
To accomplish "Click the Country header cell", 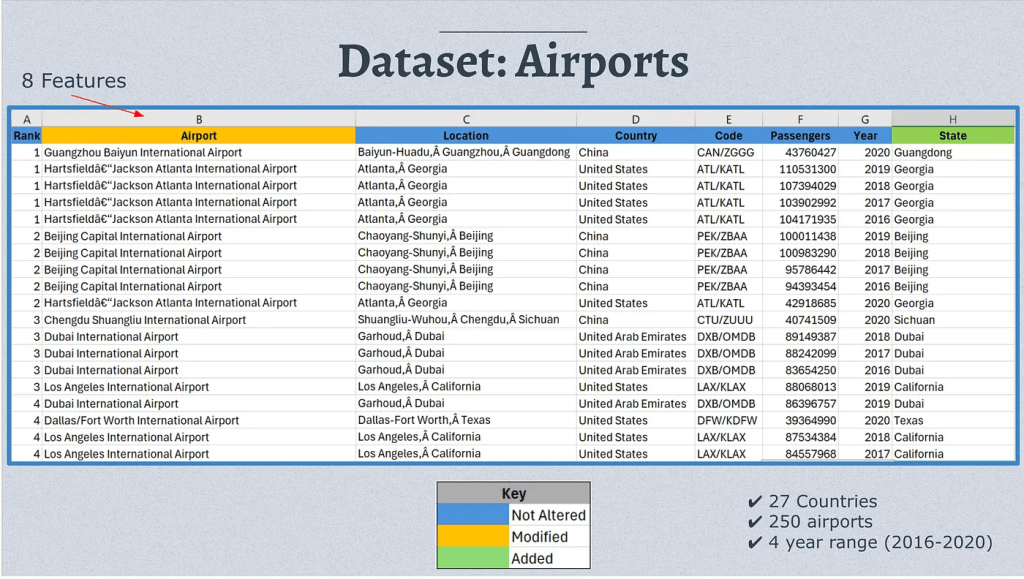I will [x=636, y=136].
